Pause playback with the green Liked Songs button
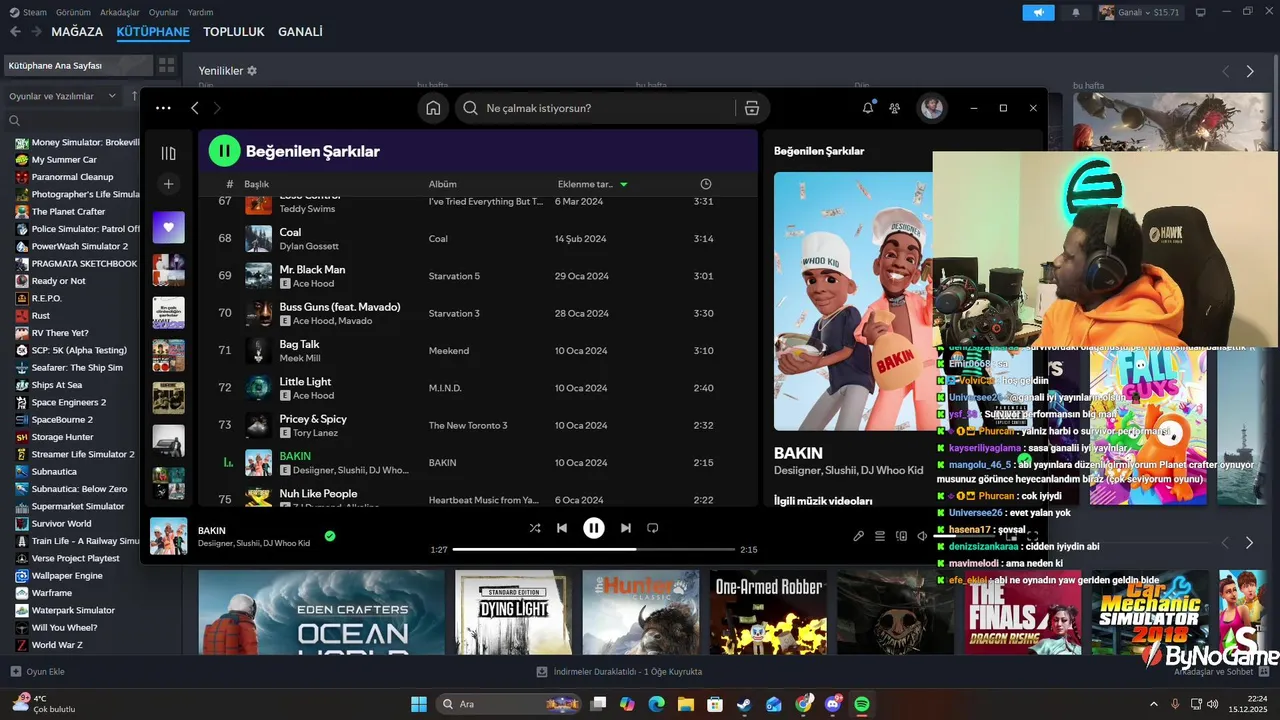This screenshot has height=720, width=1280. (x=224, y=151)
